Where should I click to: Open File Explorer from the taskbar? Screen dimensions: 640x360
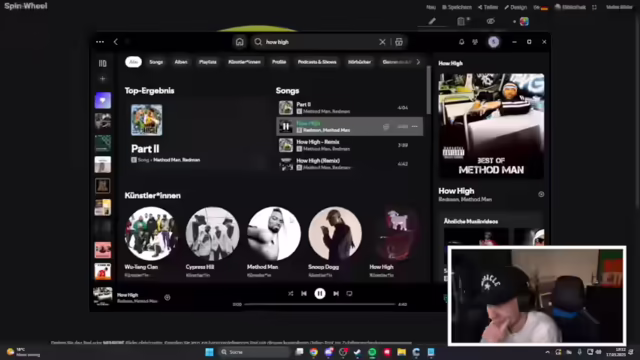click(x=402, y=352)
